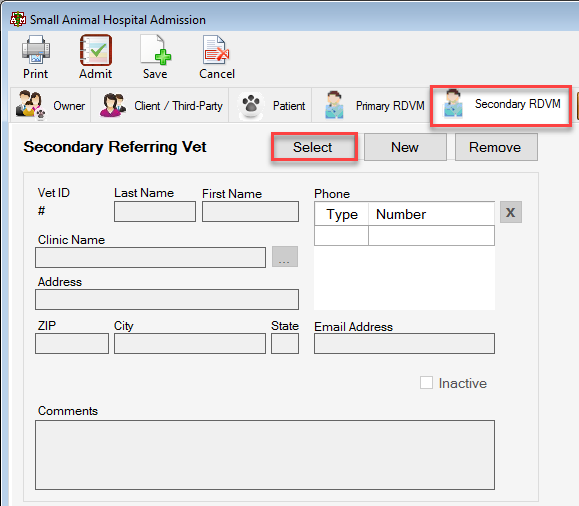Switch to Client / Third-Party tab
The width and height of the screenshot is (579, 506).
click(x=160, y=105)
